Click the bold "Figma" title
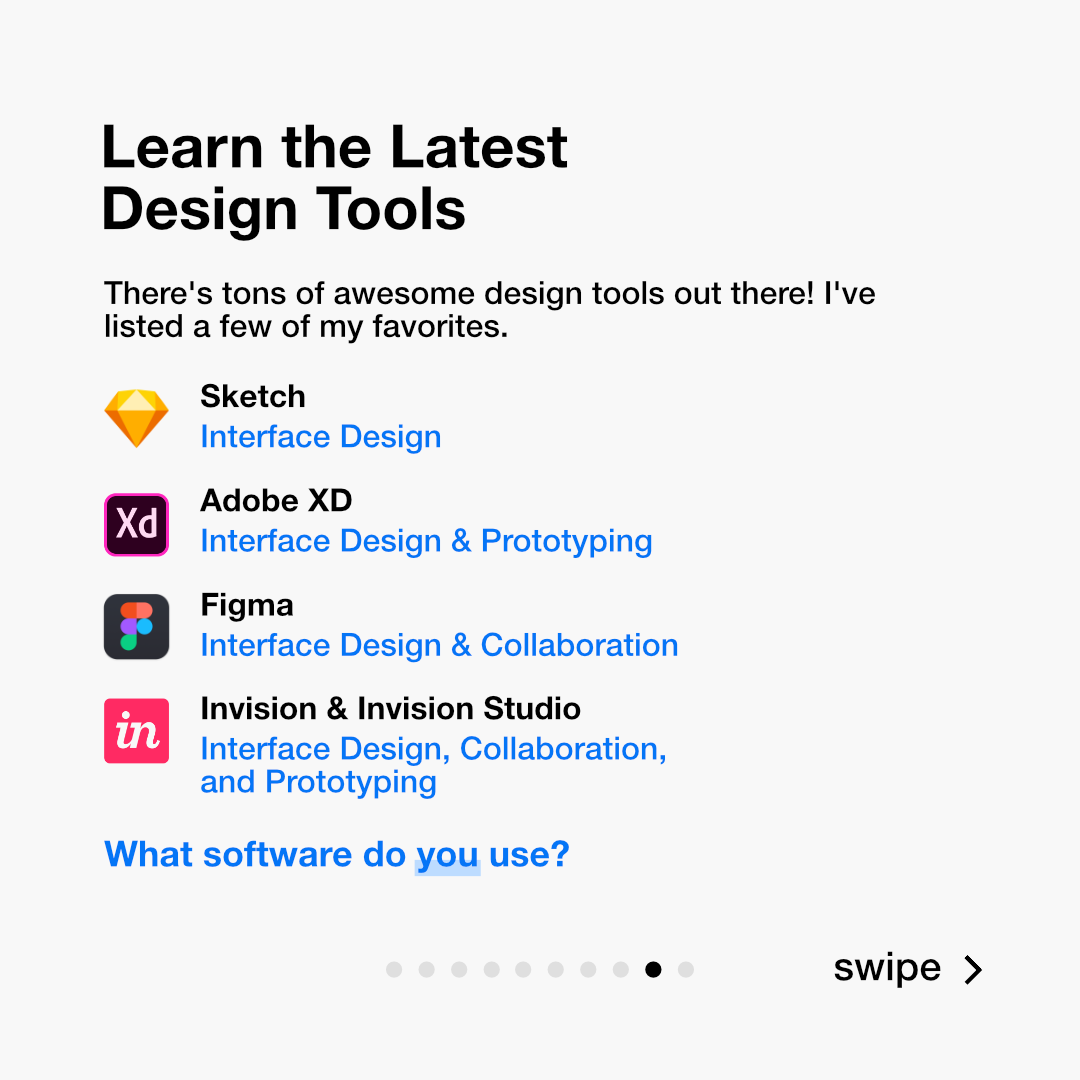 tap(247, 605)
